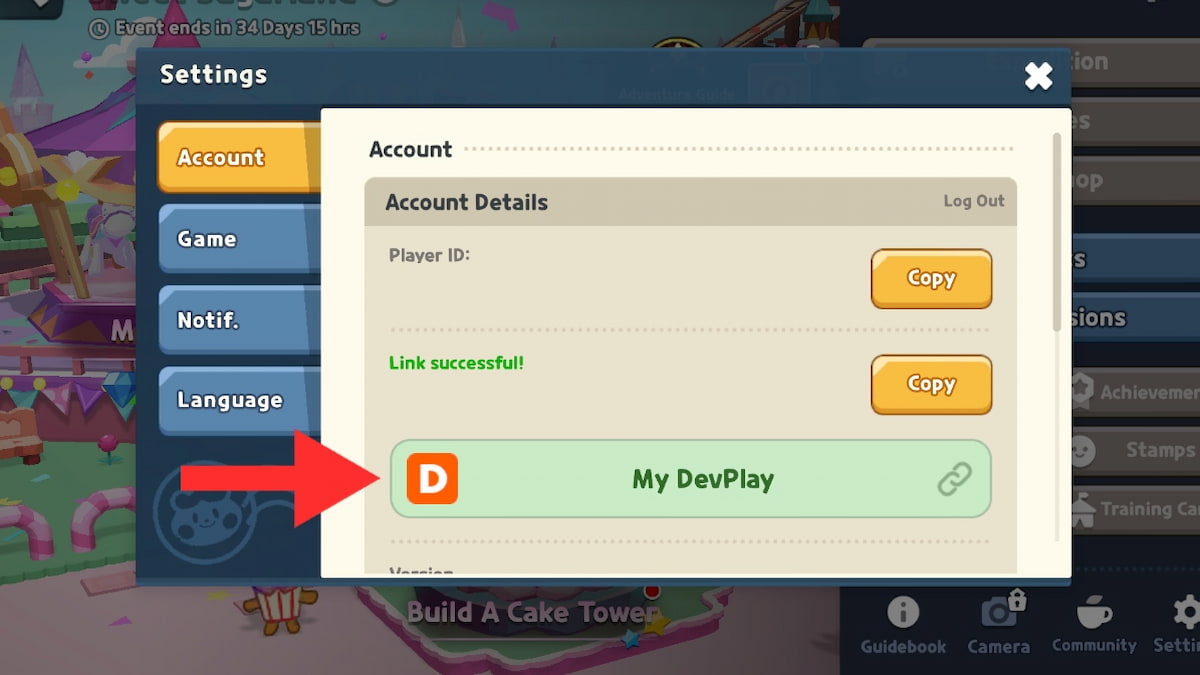Click the settings panel vertical scrollbar
This screenshot has width=1200, height=675.
pos(1057,232)
